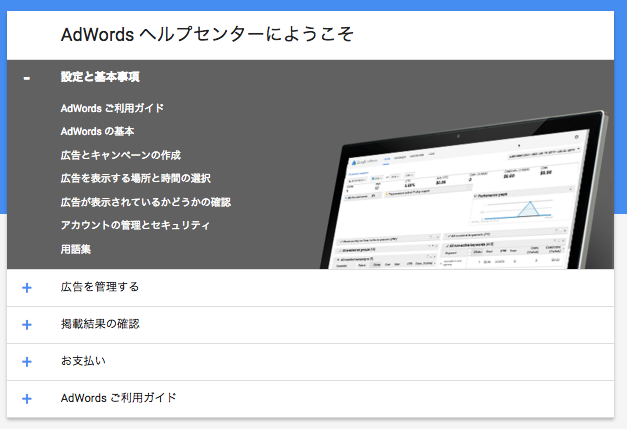Click the 設定と基本事項 section heading
627x429 pixels.
tap(100, 76)
